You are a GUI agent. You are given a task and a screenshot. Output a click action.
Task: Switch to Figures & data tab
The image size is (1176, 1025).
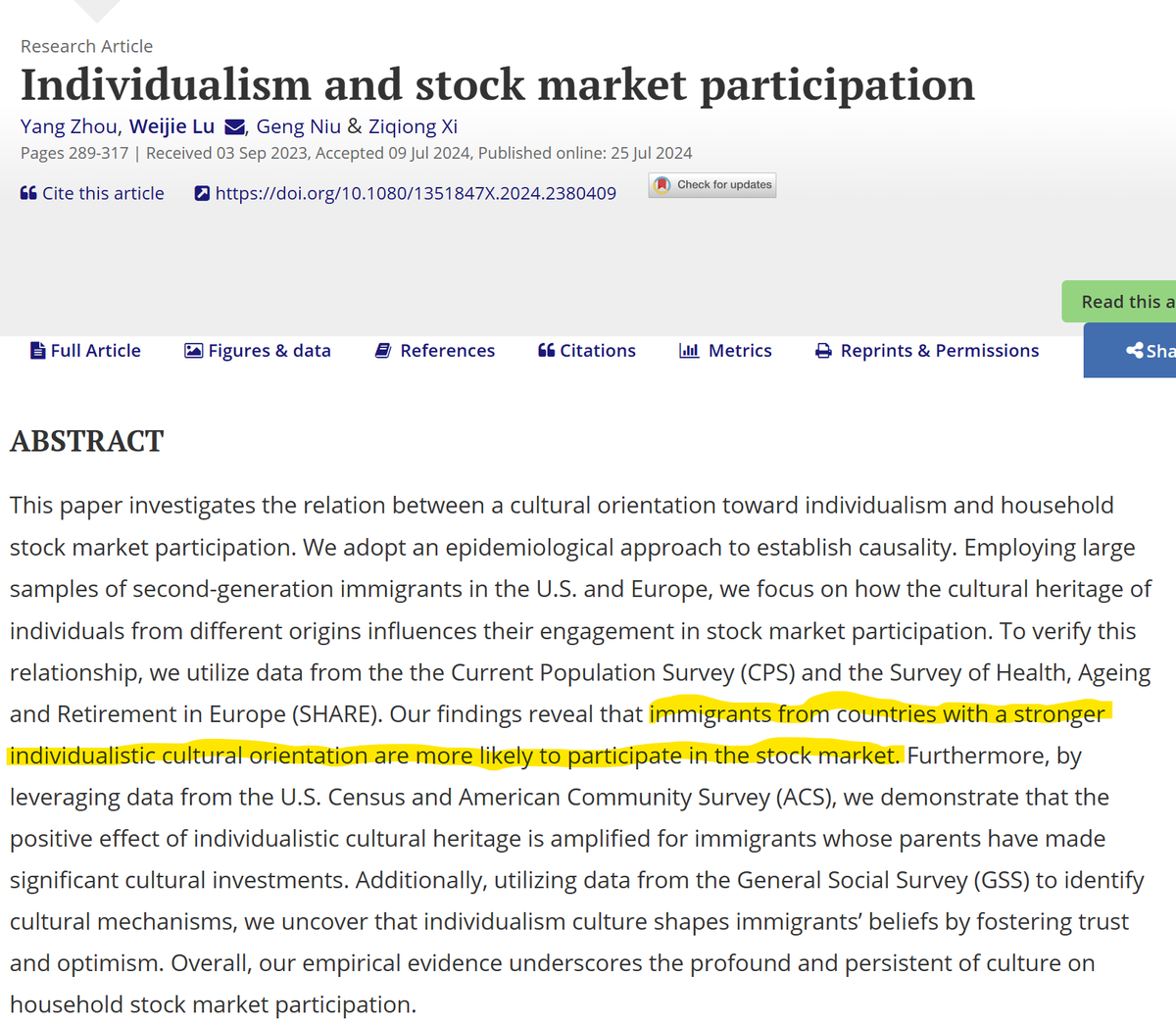258,351
